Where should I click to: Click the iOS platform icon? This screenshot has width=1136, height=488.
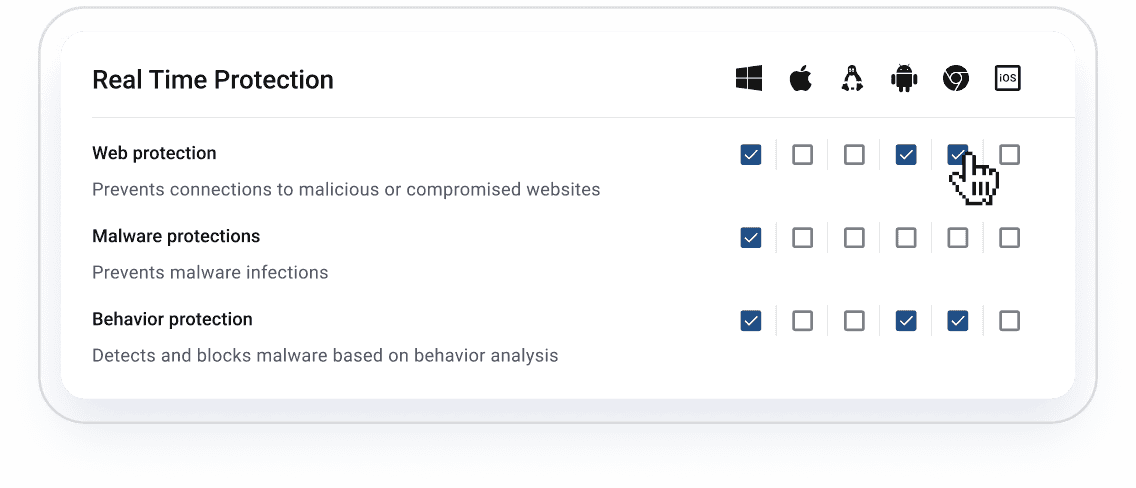1008,79
